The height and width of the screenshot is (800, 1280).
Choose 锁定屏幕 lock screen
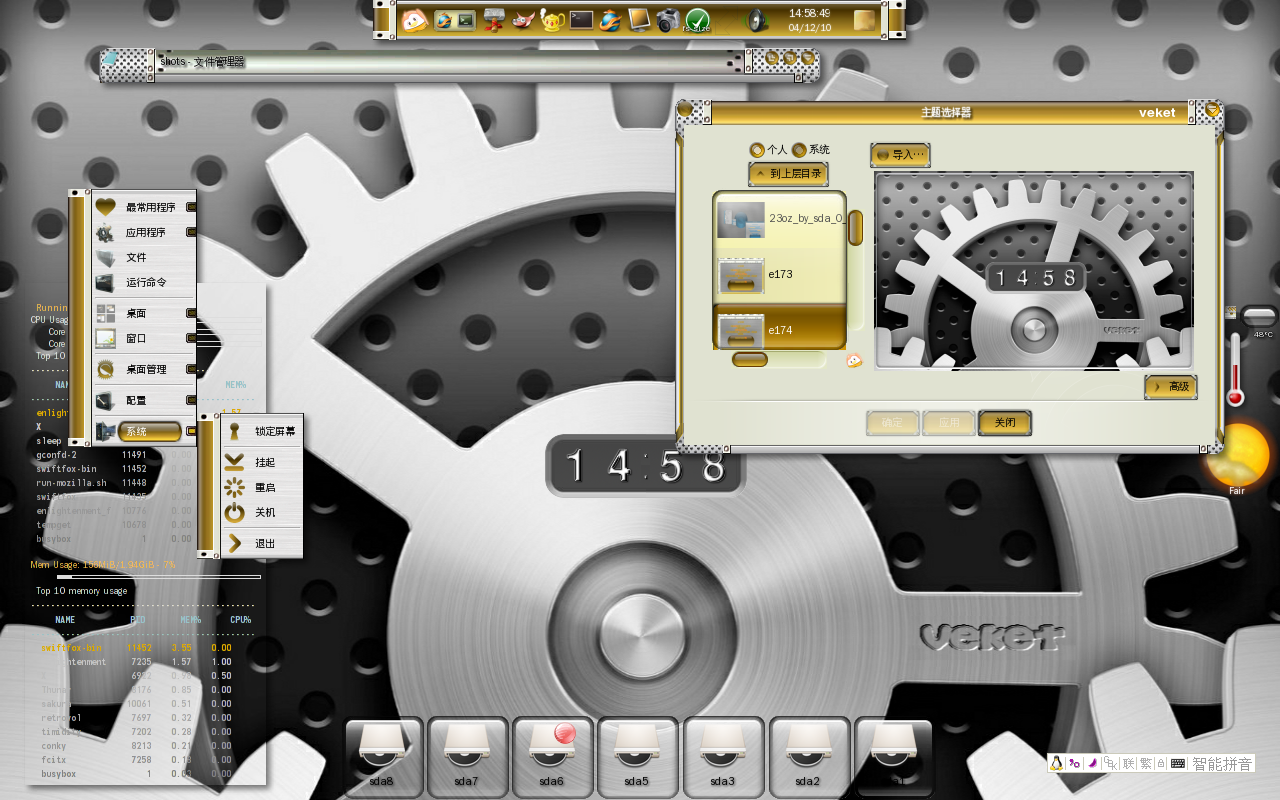262,431
